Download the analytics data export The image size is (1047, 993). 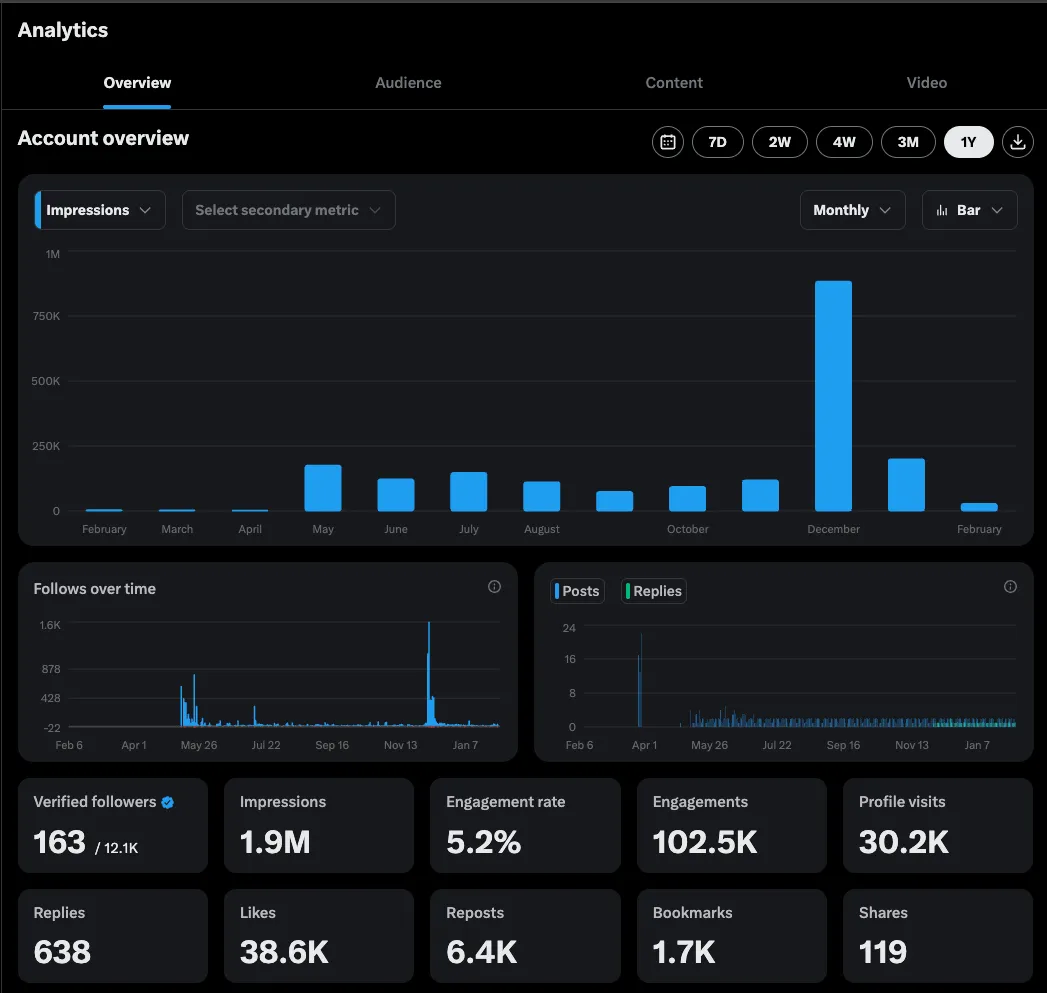1018,142
